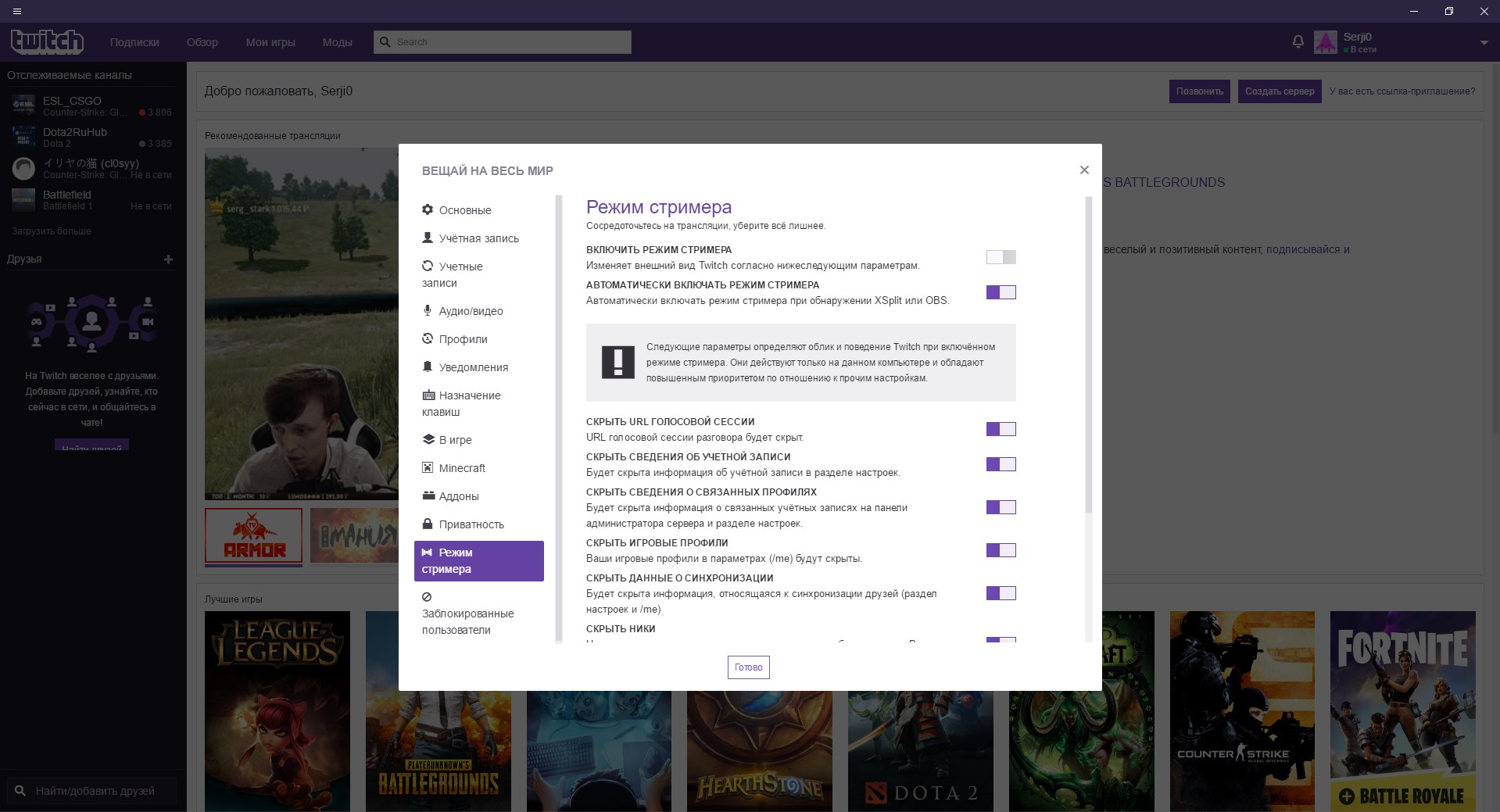Close the settings dialog with X

coord(1083,170)
